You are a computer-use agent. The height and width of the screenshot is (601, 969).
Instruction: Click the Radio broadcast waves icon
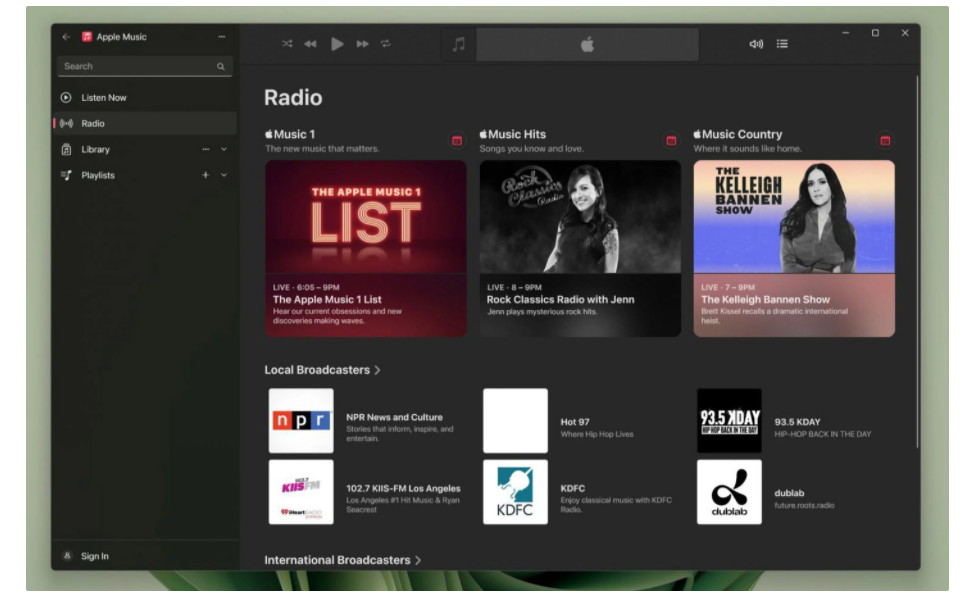pyautogui.click(x=66, y=124)
